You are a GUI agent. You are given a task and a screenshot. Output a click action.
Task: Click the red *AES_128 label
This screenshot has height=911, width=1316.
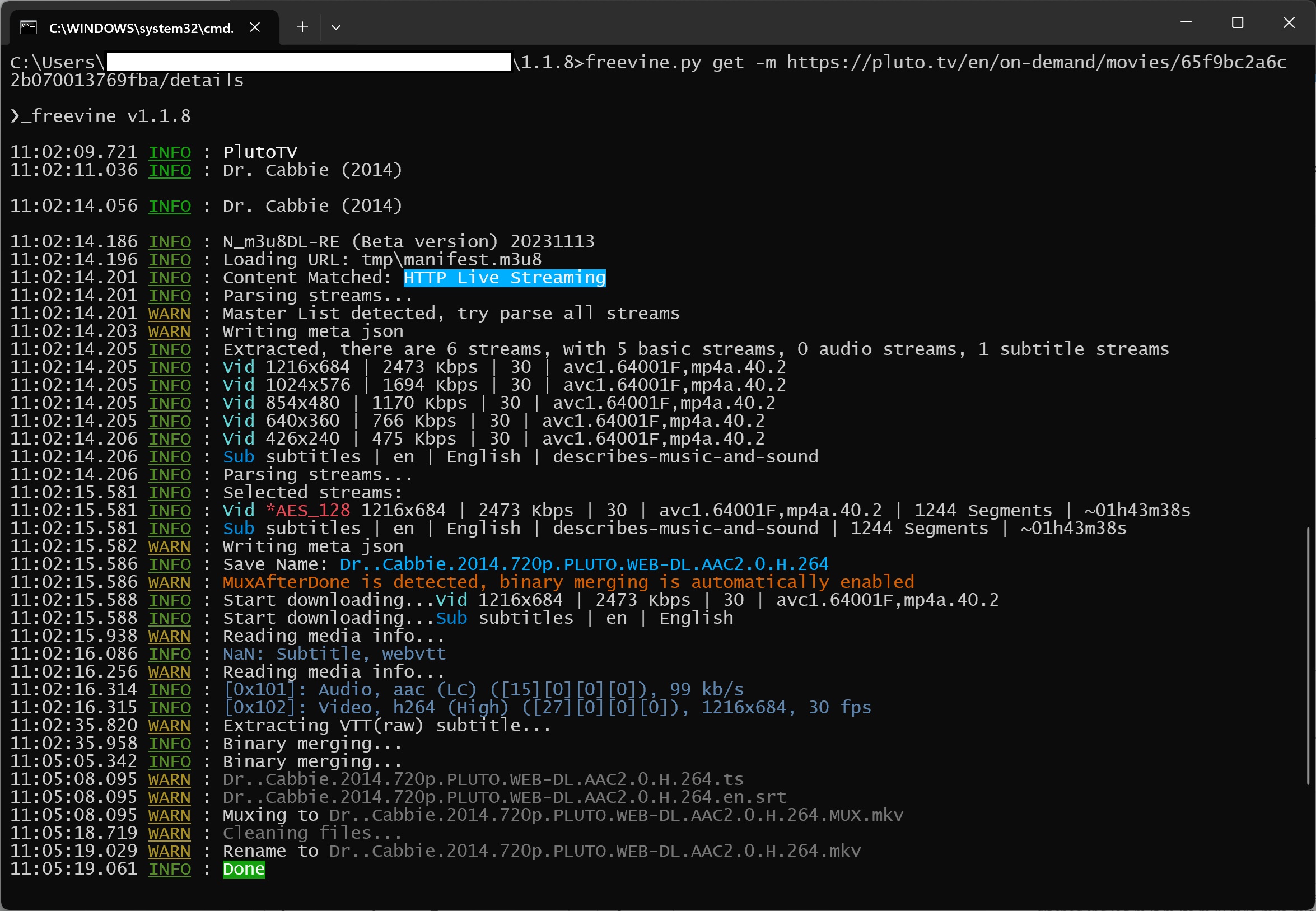pos(308,510)
